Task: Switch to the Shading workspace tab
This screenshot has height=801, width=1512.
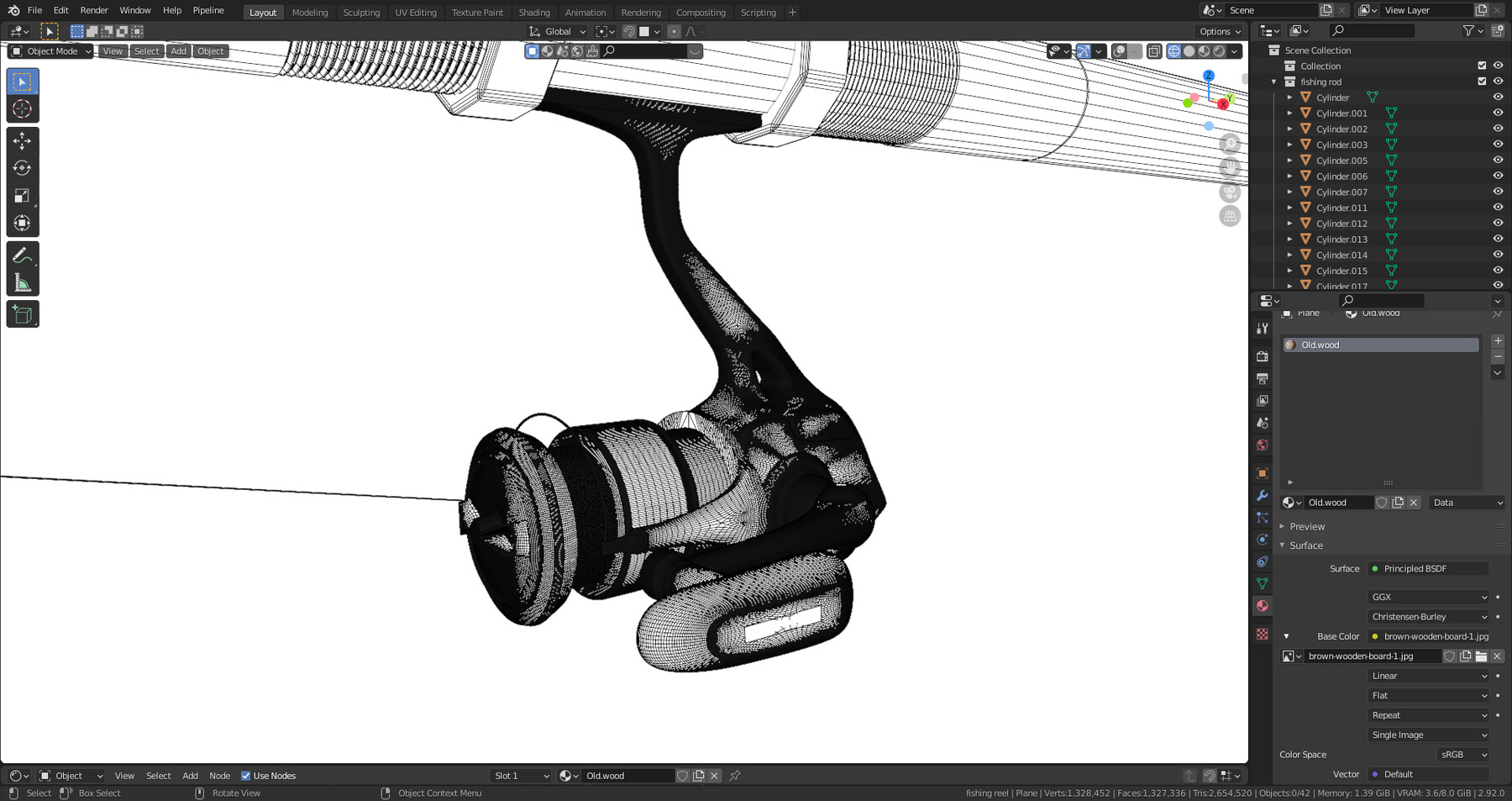Action: (x=534, y=12)
